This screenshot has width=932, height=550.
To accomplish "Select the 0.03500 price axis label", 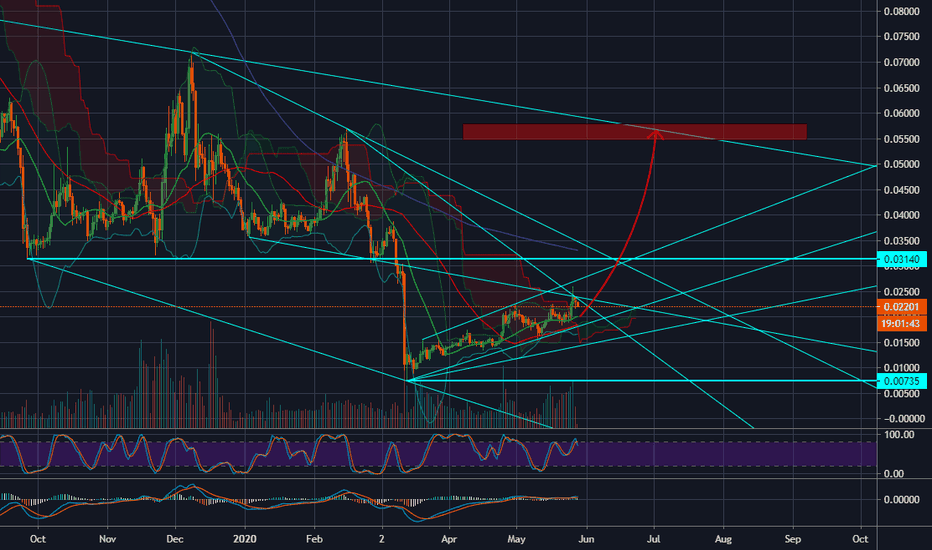I will [902, 241].
